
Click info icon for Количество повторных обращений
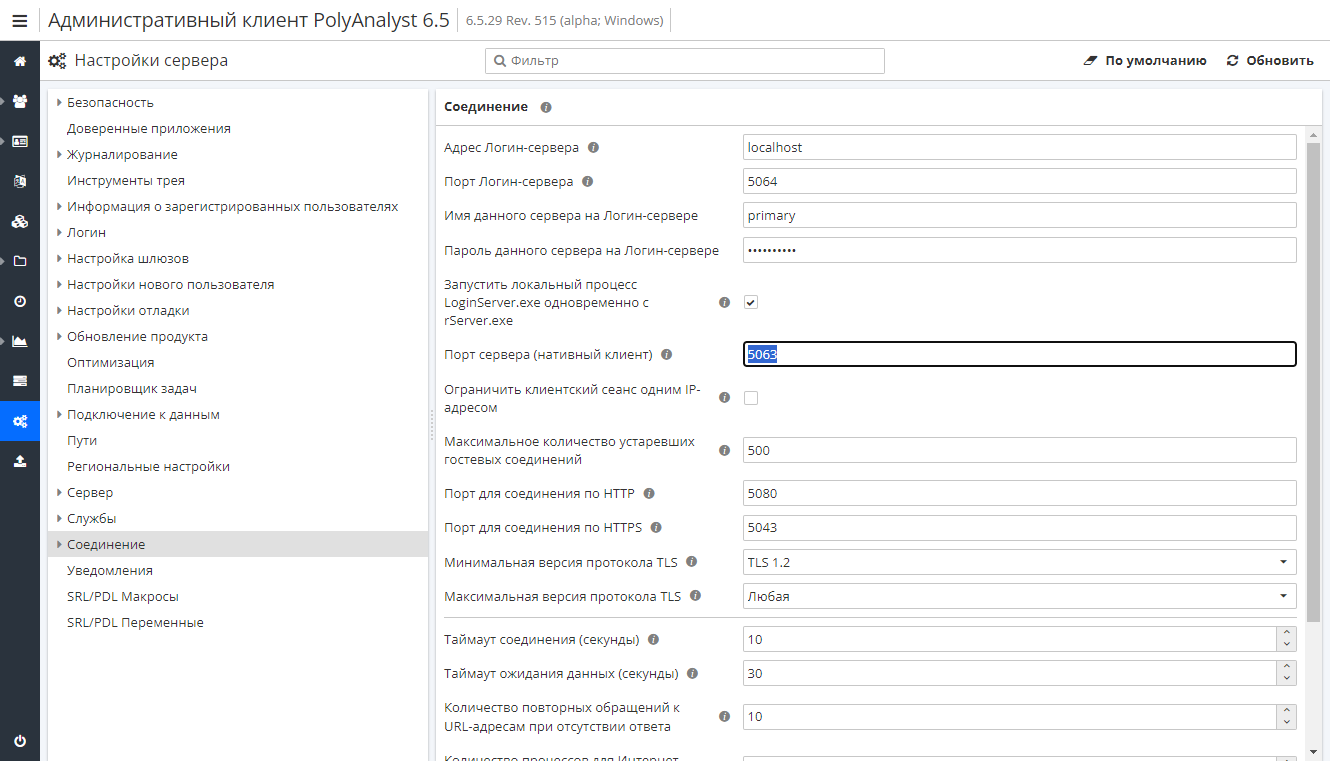(x=725, y=716)
